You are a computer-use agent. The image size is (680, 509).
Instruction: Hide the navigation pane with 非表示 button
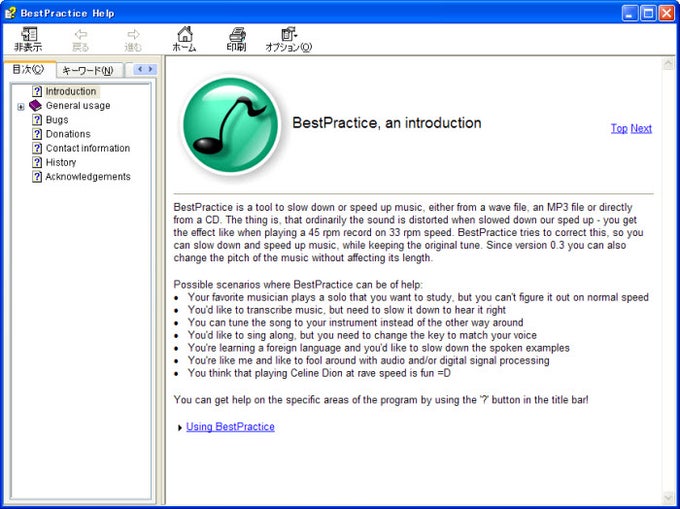[x=28, y=39]
